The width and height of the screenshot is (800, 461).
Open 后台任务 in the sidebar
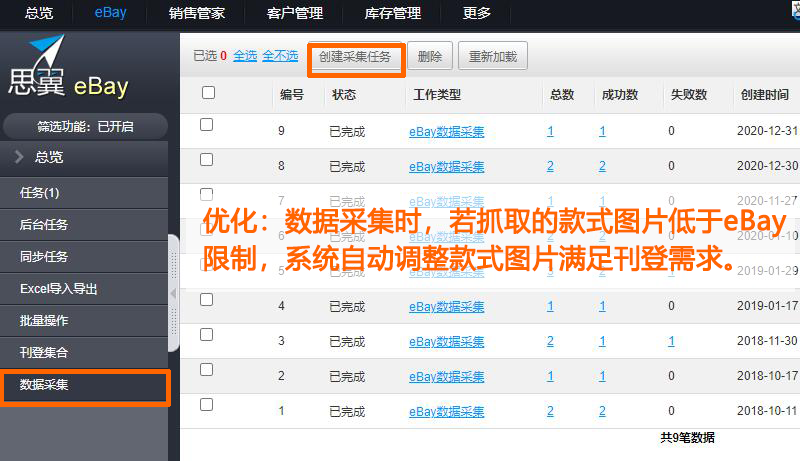click(x=84, y=224)
